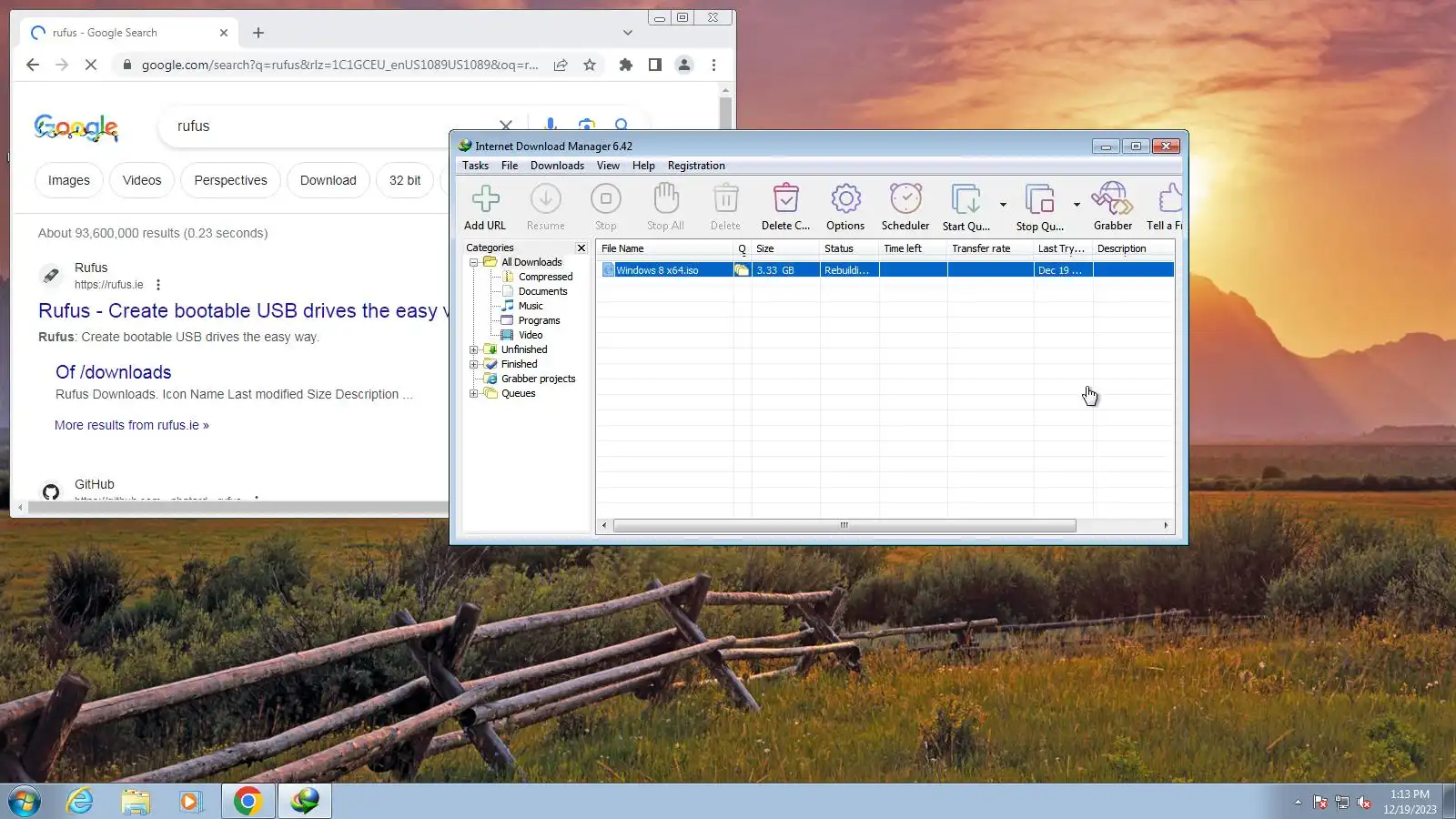Open Stop Queue dropdown arrow
The width and height of the screenshot is (1456, 819).
1077,204
